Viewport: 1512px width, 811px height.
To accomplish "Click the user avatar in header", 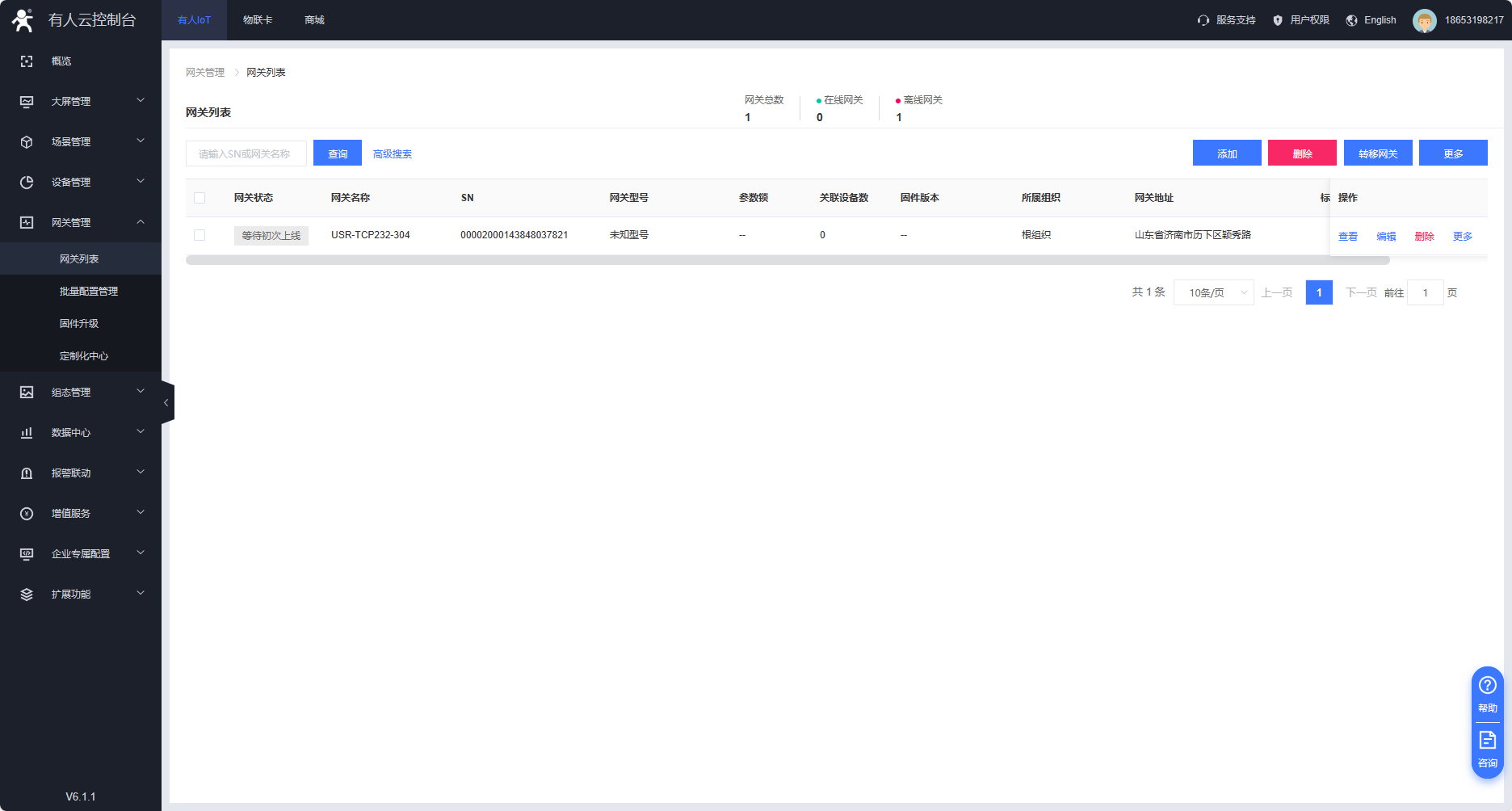I will tap(1424, 20).
